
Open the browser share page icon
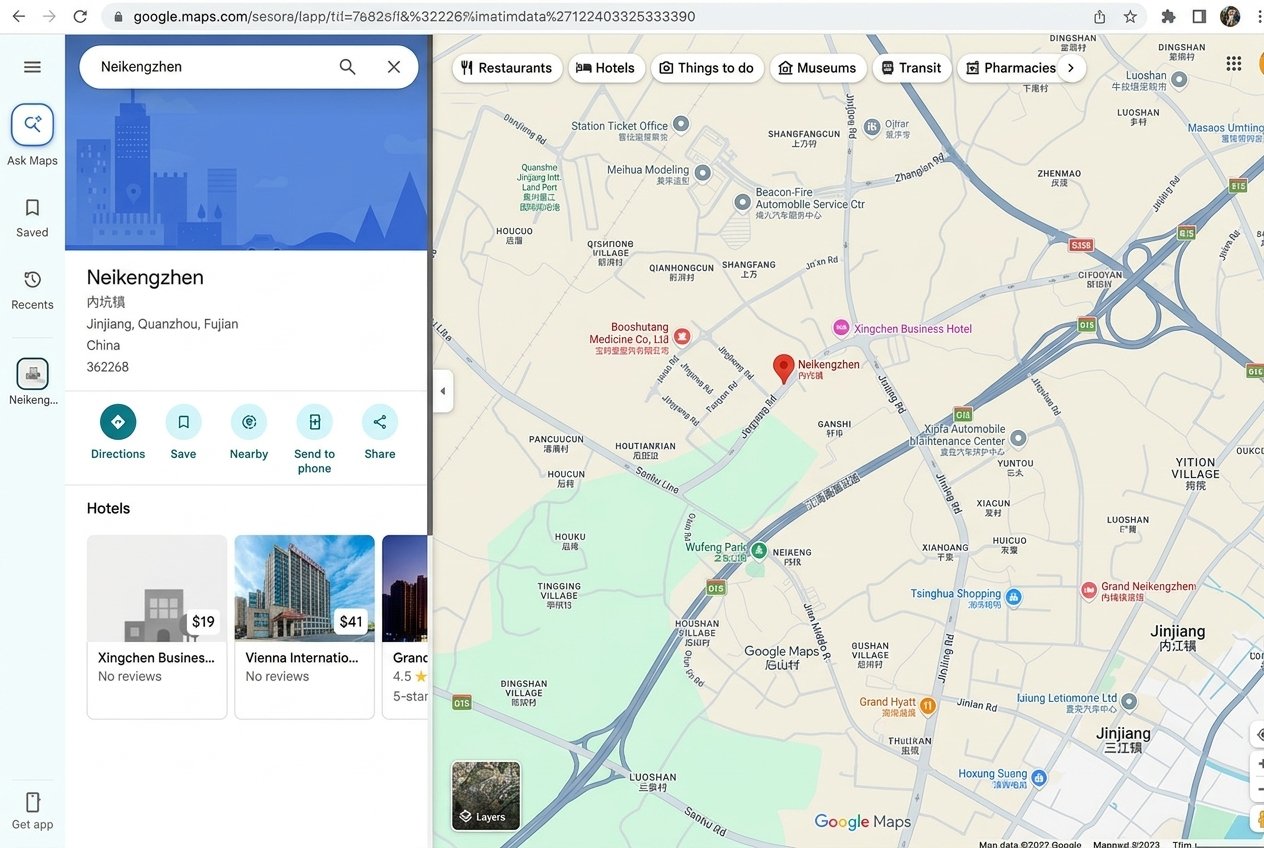(x=1099, y=16)
